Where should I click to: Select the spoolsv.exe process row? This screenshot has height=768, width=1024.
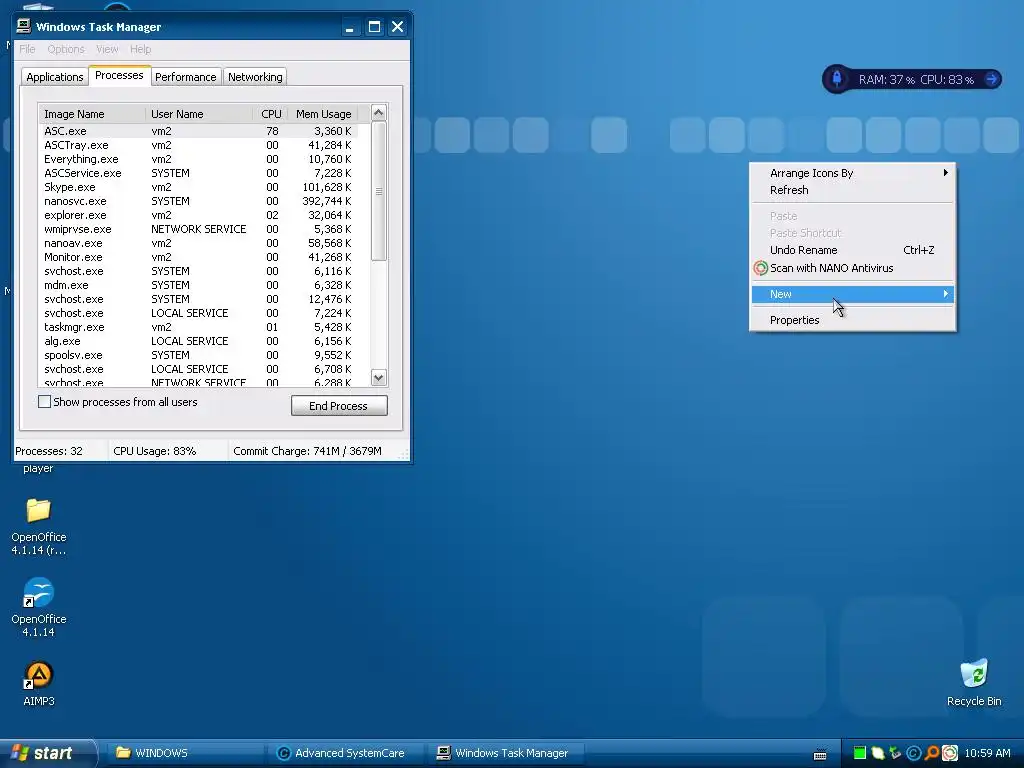click(199, 355)
